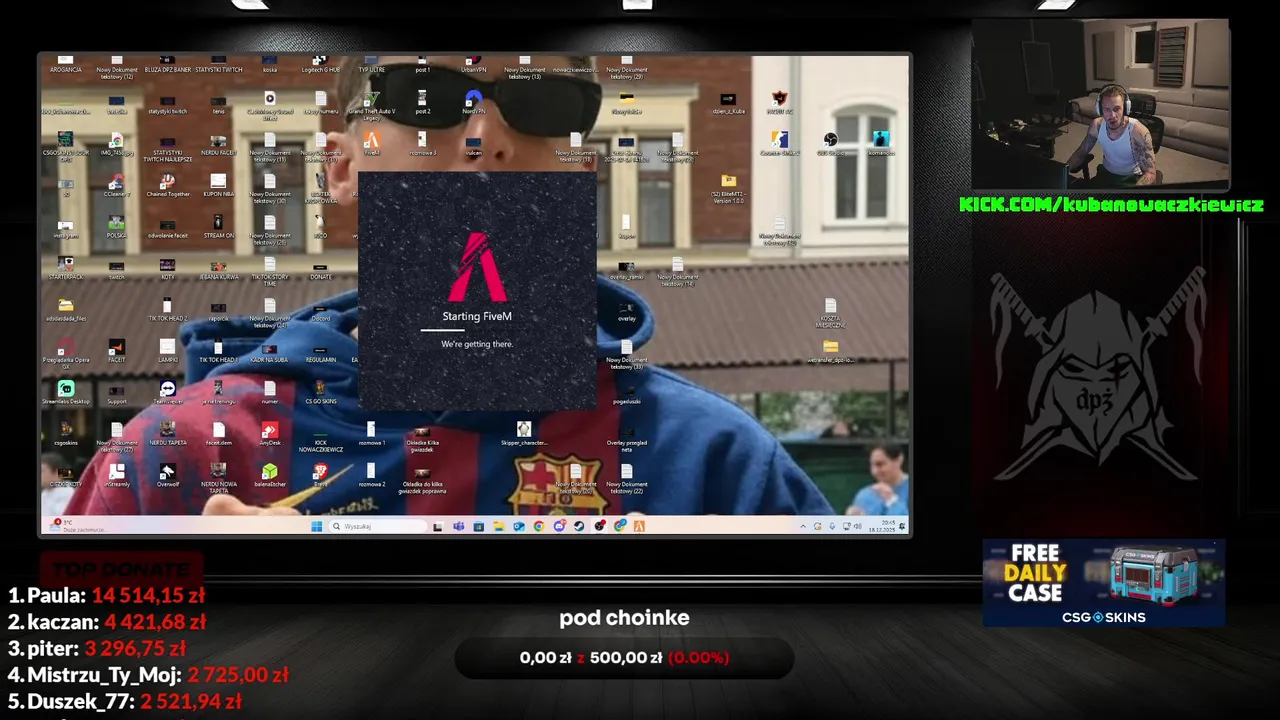The width and height of the screenshot is (1280, 720).
Task: Open Grand Theft Auto V Legacy shortcut
Action: (372, 105)
